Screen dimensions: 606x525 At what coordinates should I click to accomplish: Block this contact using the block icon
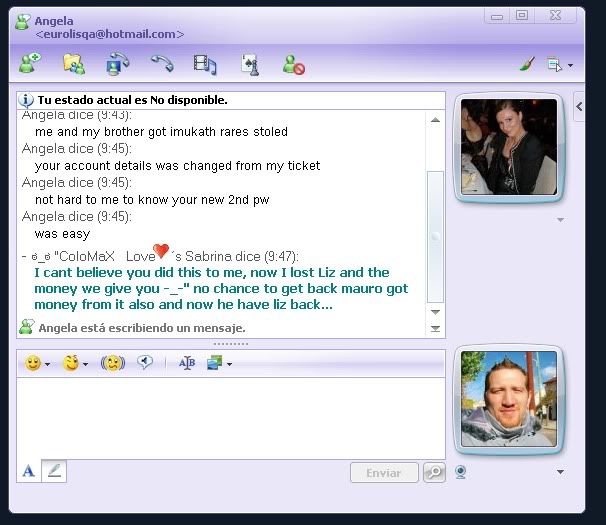(293, 64)
